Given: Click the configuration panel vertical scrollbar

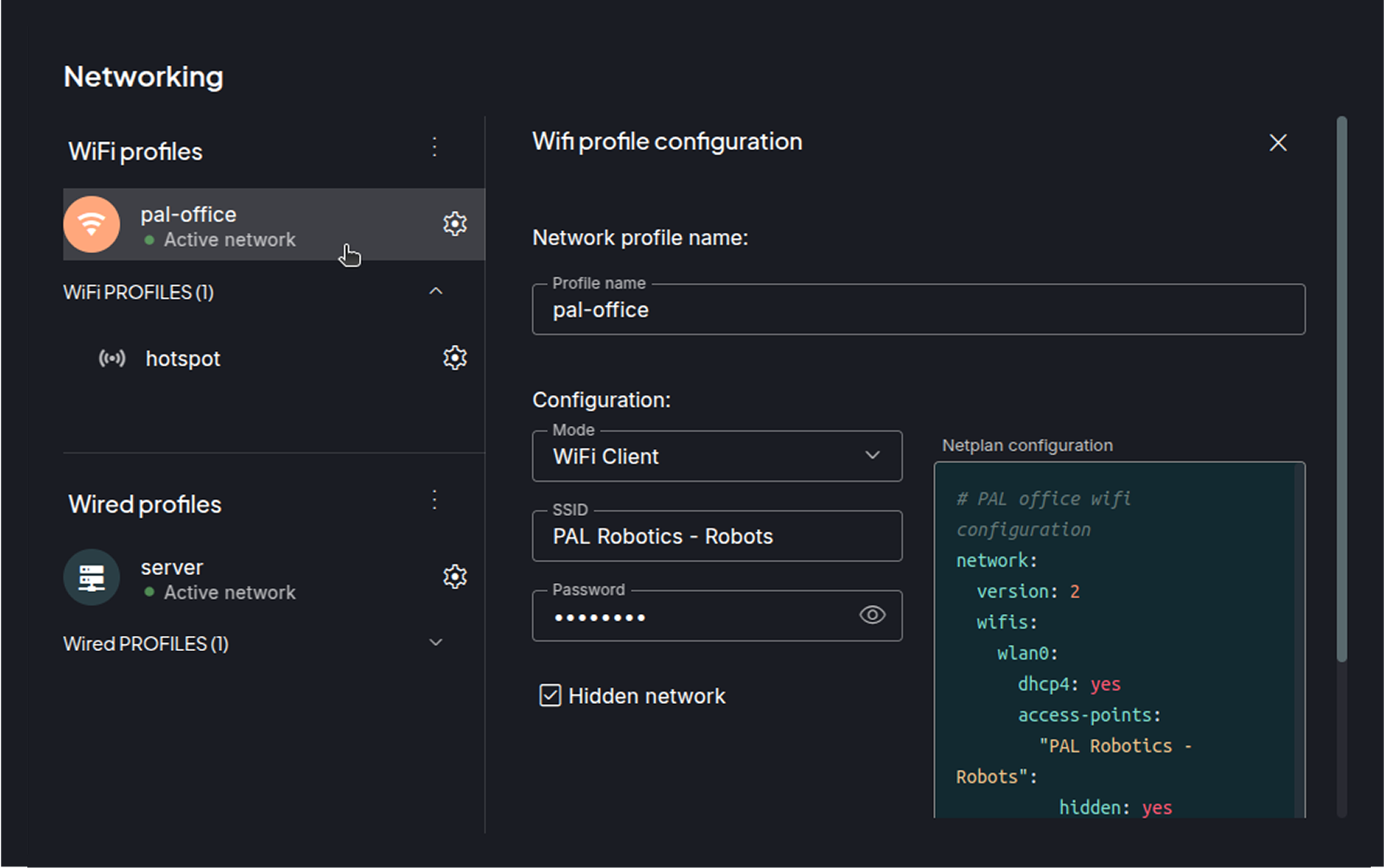Looking at the screenshot, I should 1342,388.
